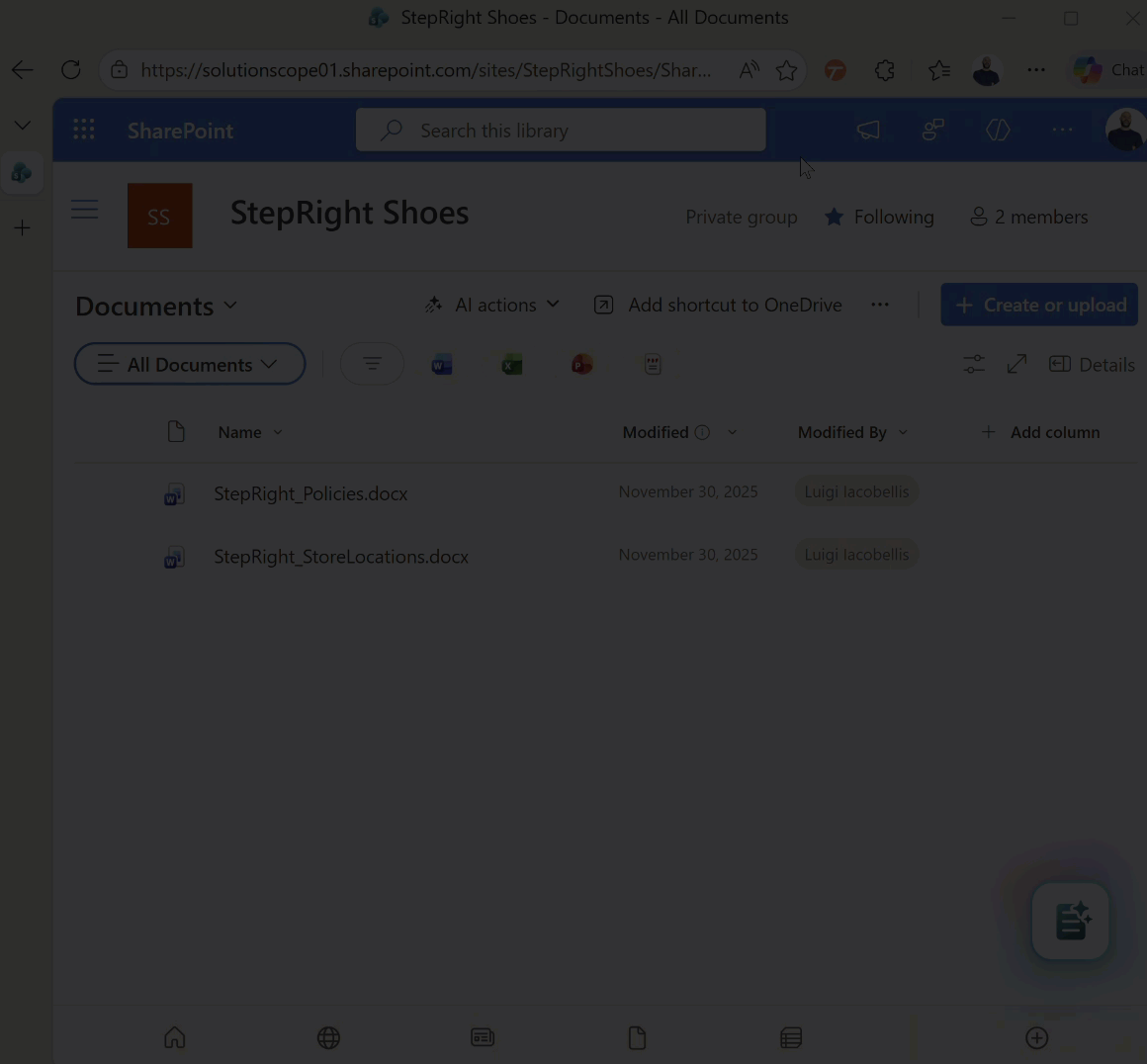Add page to favorites star icon
This screenshot has width=1147, height=1064.
click(x=786, y=70)
